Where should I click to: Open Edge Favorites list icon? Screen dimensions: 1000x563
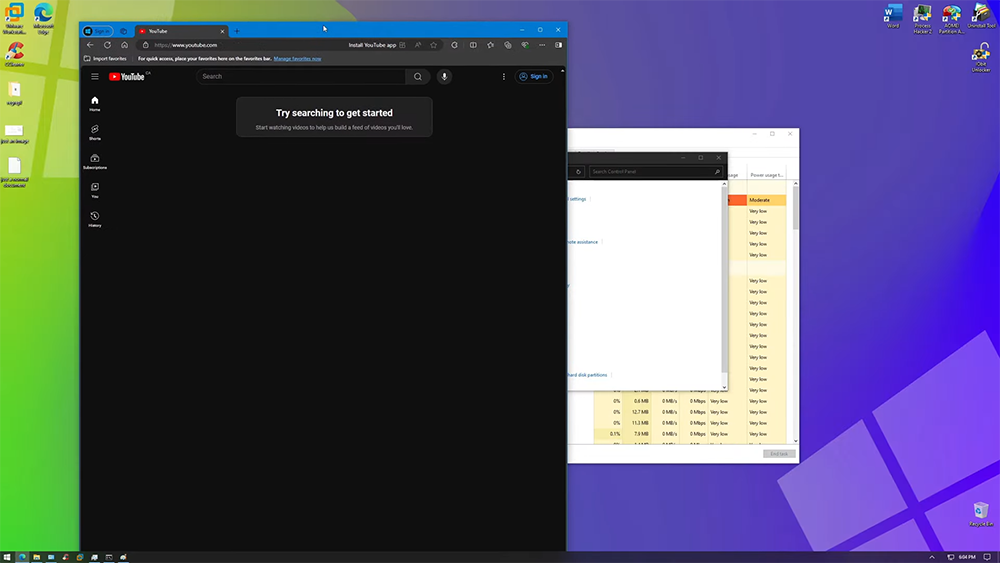click(x=490, y=45)
